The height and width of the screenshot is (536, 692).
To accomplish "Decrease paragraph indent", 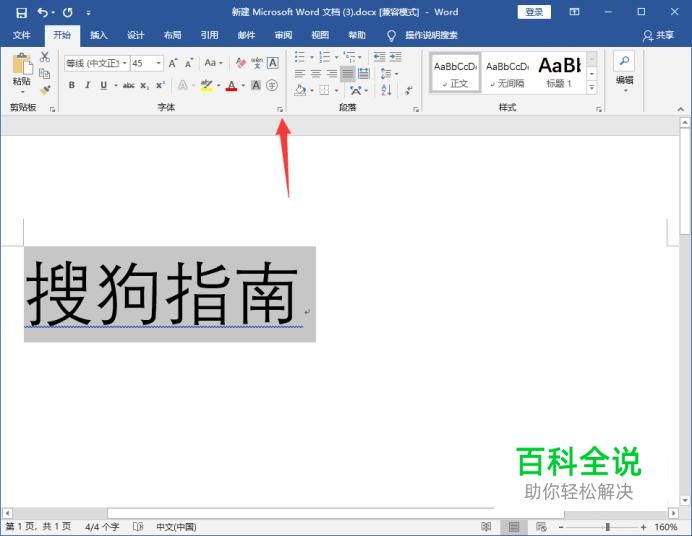I will [379, 56].
